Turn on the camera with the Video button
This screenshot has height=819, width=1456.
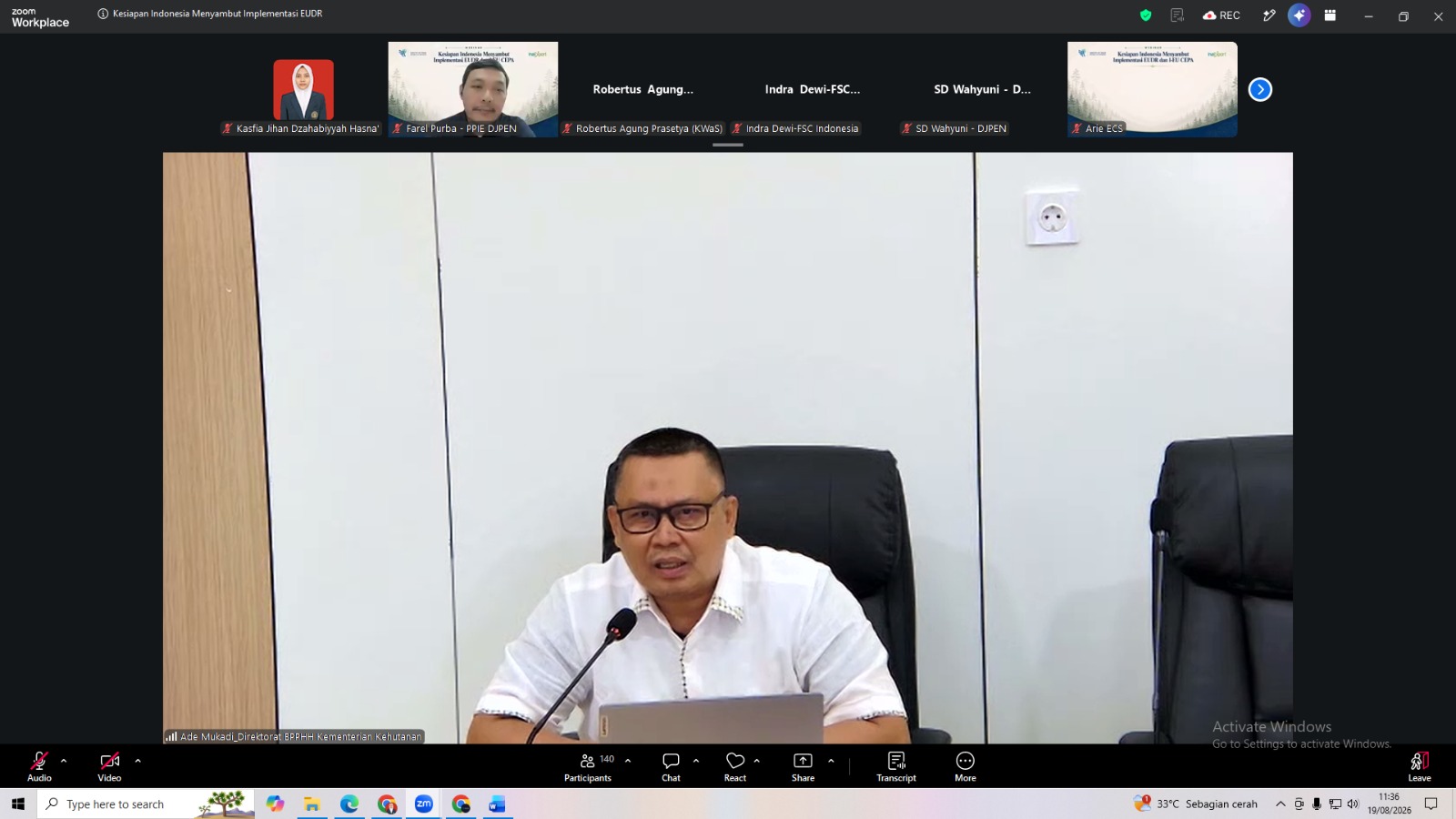pos(109,766)
